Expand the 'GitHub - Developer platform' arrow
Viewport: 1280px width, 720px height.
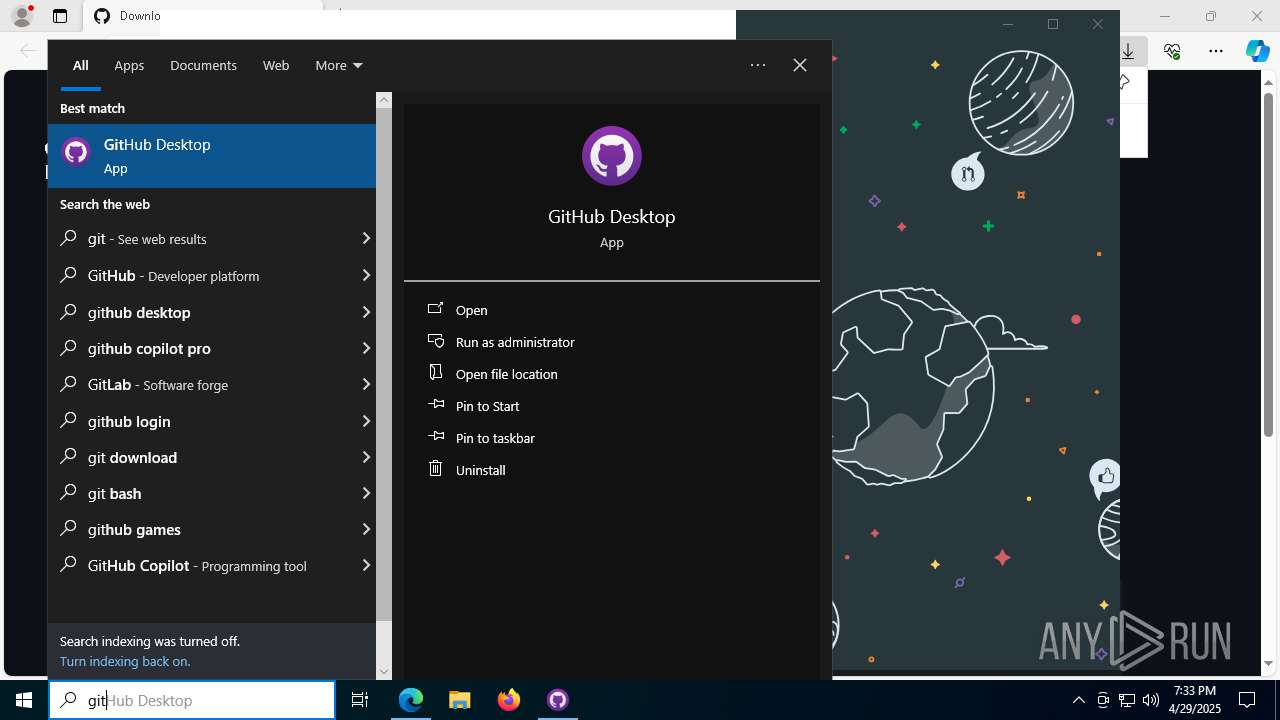pos(365,275)
